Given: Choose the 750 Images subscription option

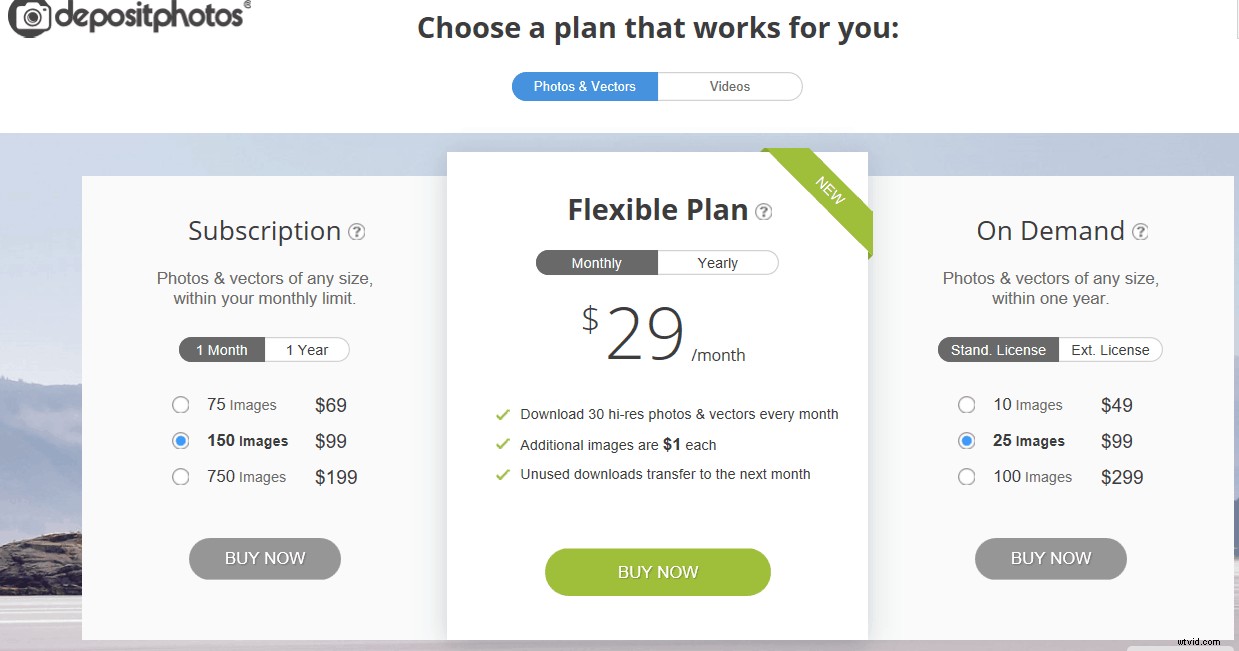Looking at the screenshot, I should click(181, 477).
